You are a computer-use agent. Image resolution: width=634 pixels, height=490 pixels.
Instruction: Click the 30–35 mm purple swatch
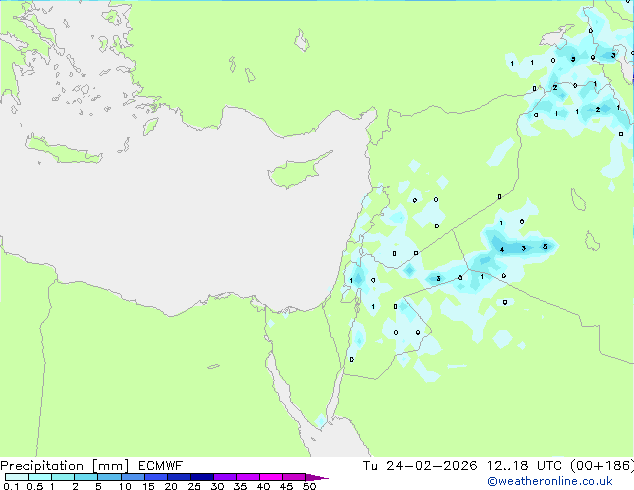(x=224, y=477)
